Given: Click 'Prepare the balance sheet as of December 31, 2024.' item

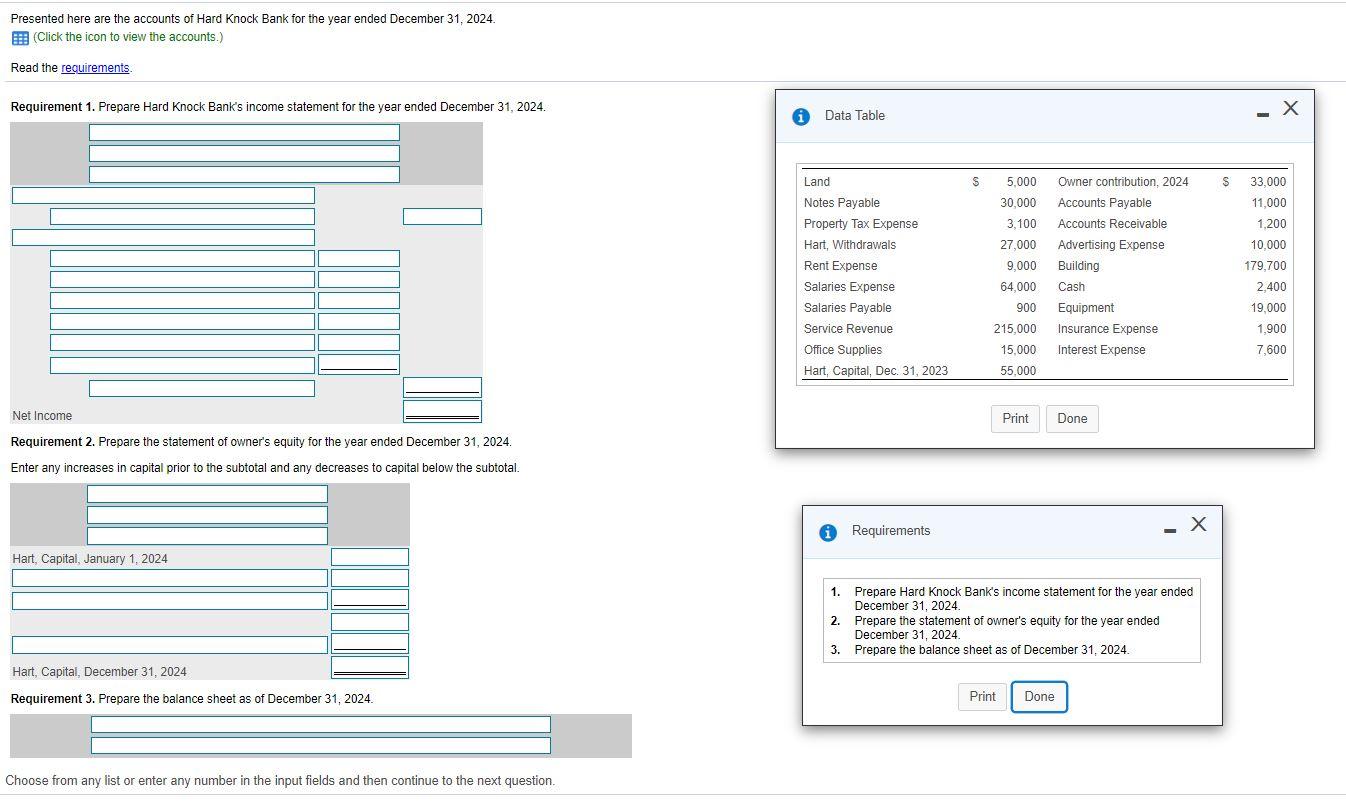Looking at the screenshot, I should point(992,650).
